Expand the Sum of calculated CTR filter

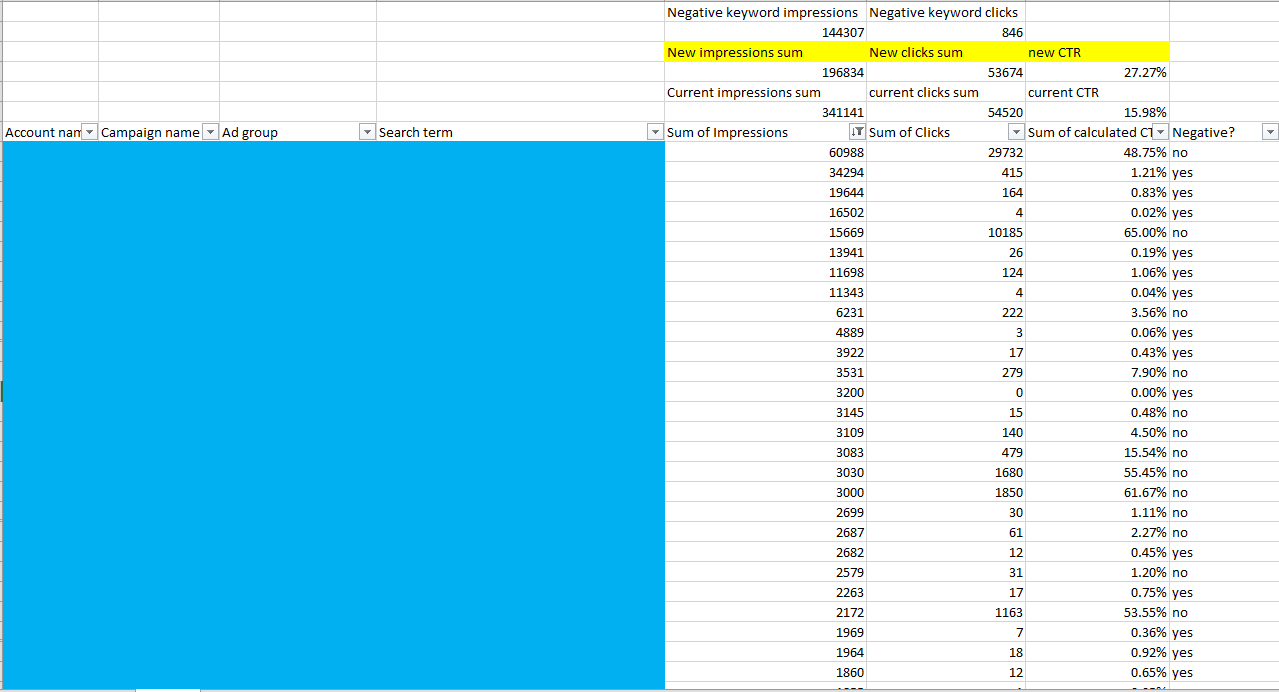tap(1159, 132)
